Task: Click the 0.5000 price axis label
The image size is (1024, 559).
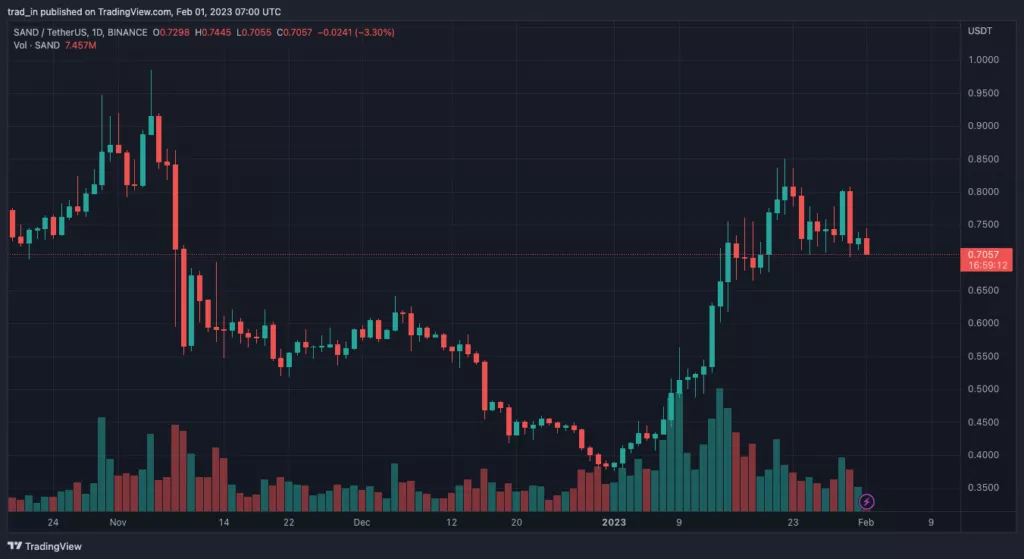Action: coord(983,389)
